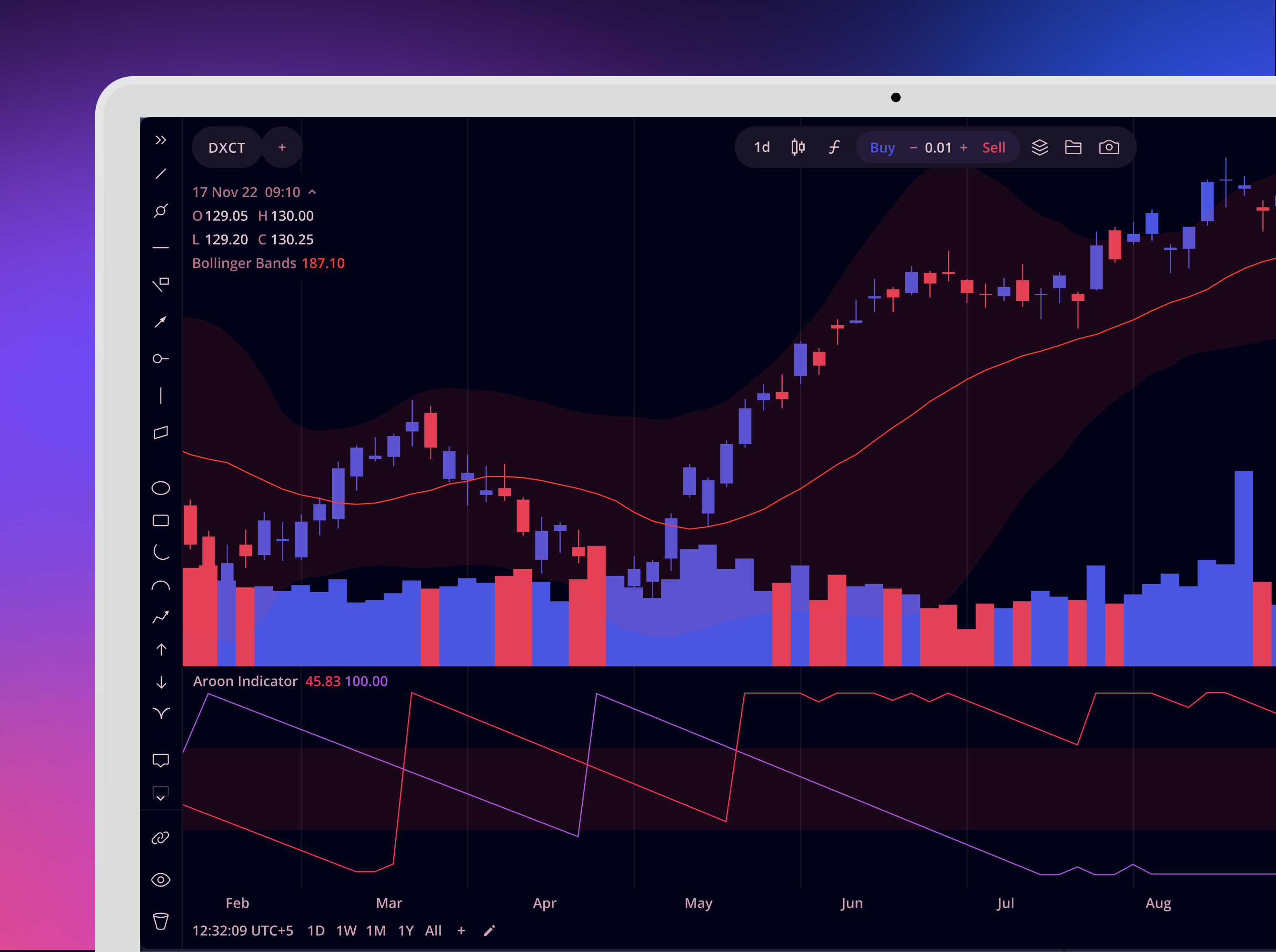Image resolution: width=1276 pixels, height=952 pixels.
Task: Select the ellipse shape tool
Action: click(161, 488)
